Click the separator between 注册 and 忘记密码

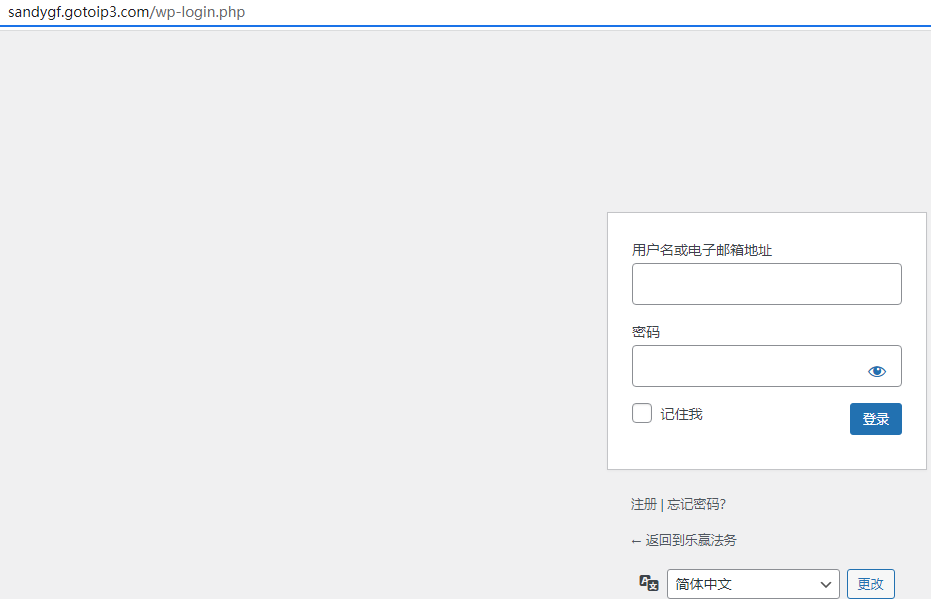pyautogui.click(x=662, y=504)
